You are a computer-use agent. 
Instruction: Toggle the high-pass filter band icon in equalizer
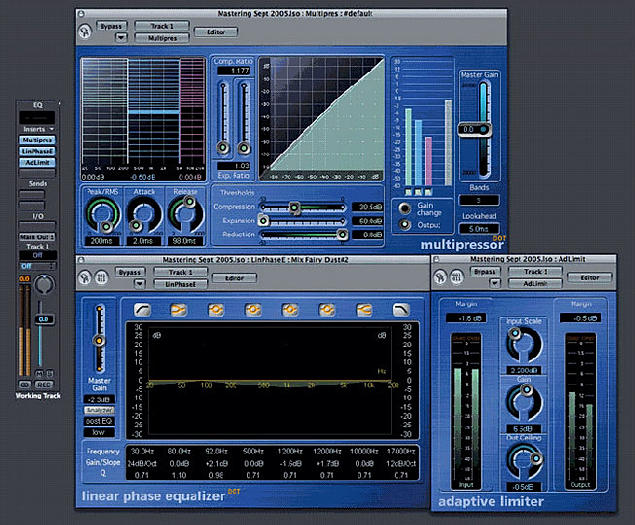point(142,310)
